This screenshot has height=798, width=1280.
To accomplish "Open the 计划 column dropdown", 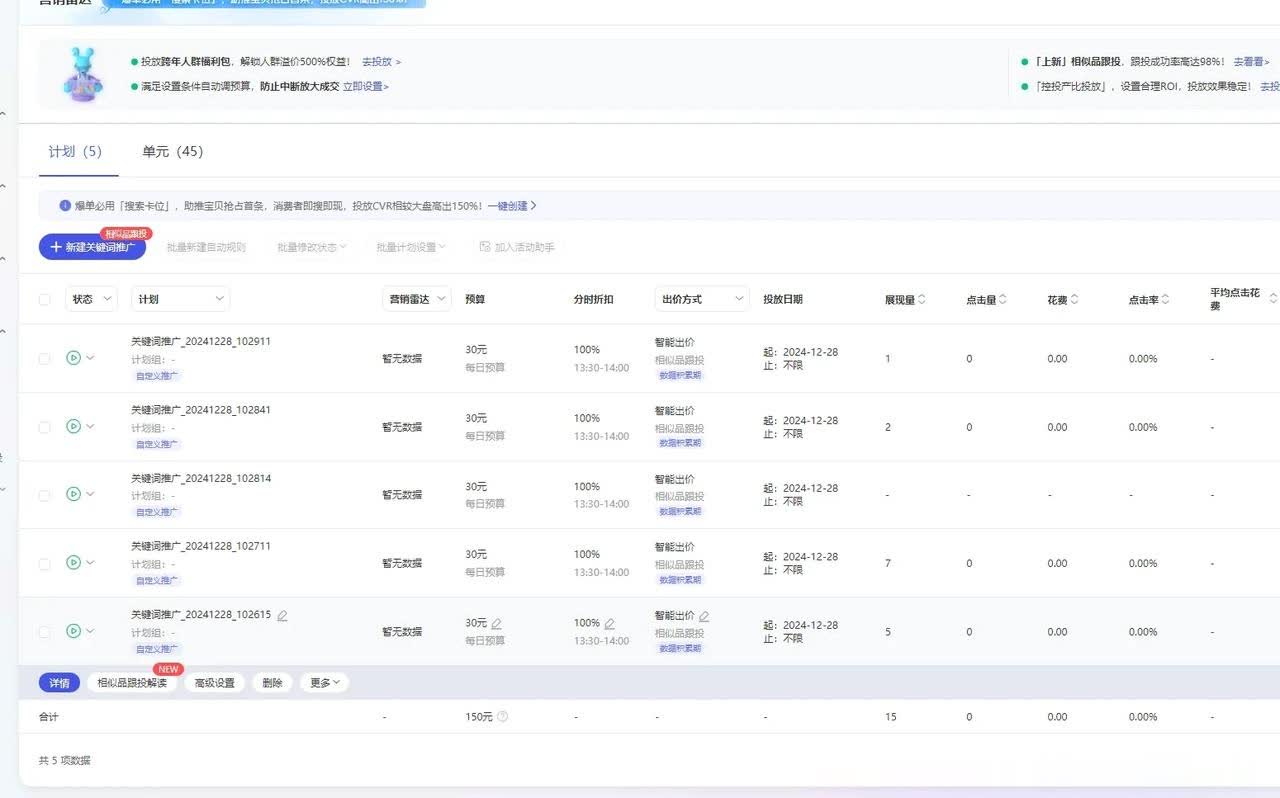I will click(x=180, y=299).
